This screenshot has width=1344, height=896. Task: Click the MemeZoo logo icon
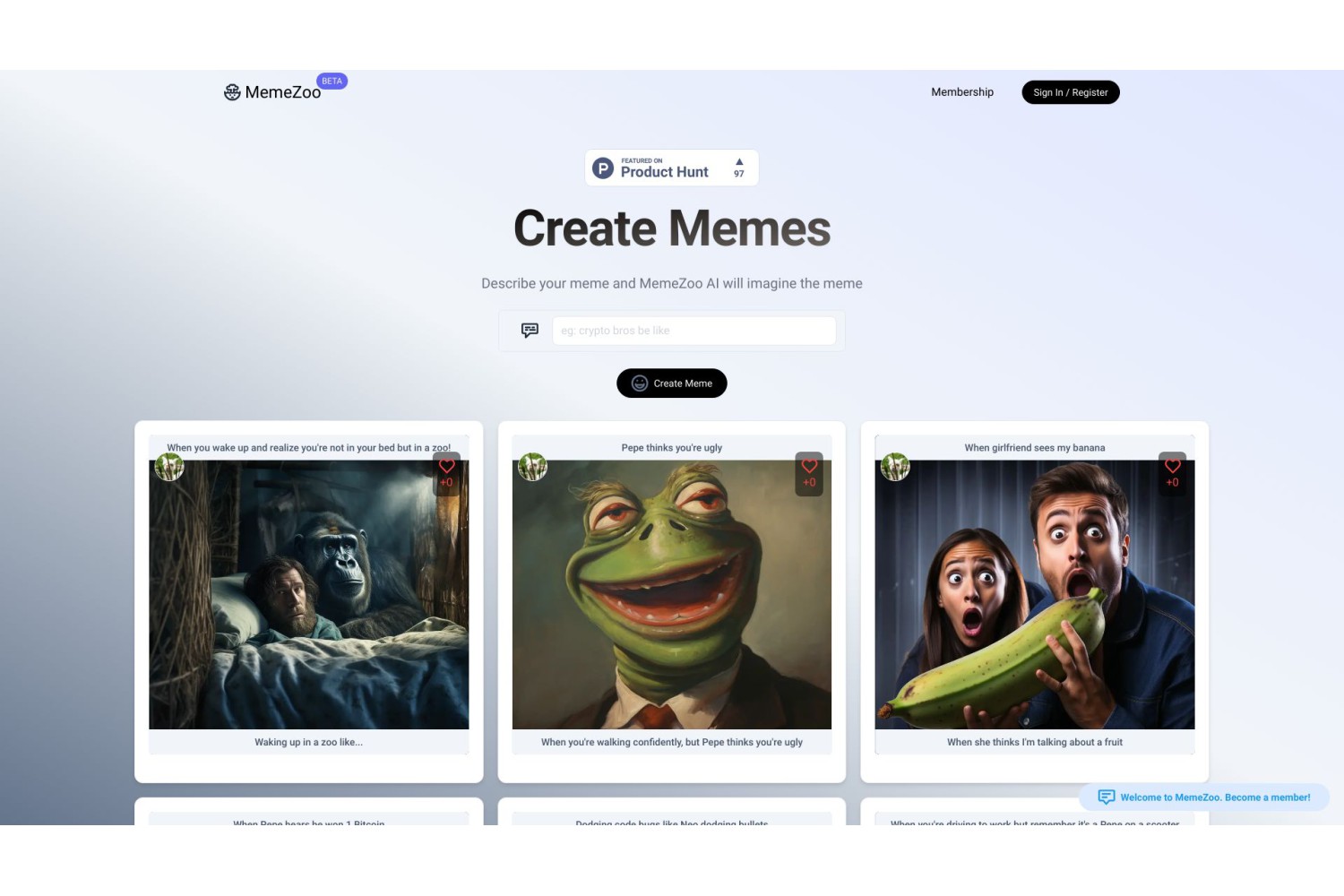tap(232, 92)
